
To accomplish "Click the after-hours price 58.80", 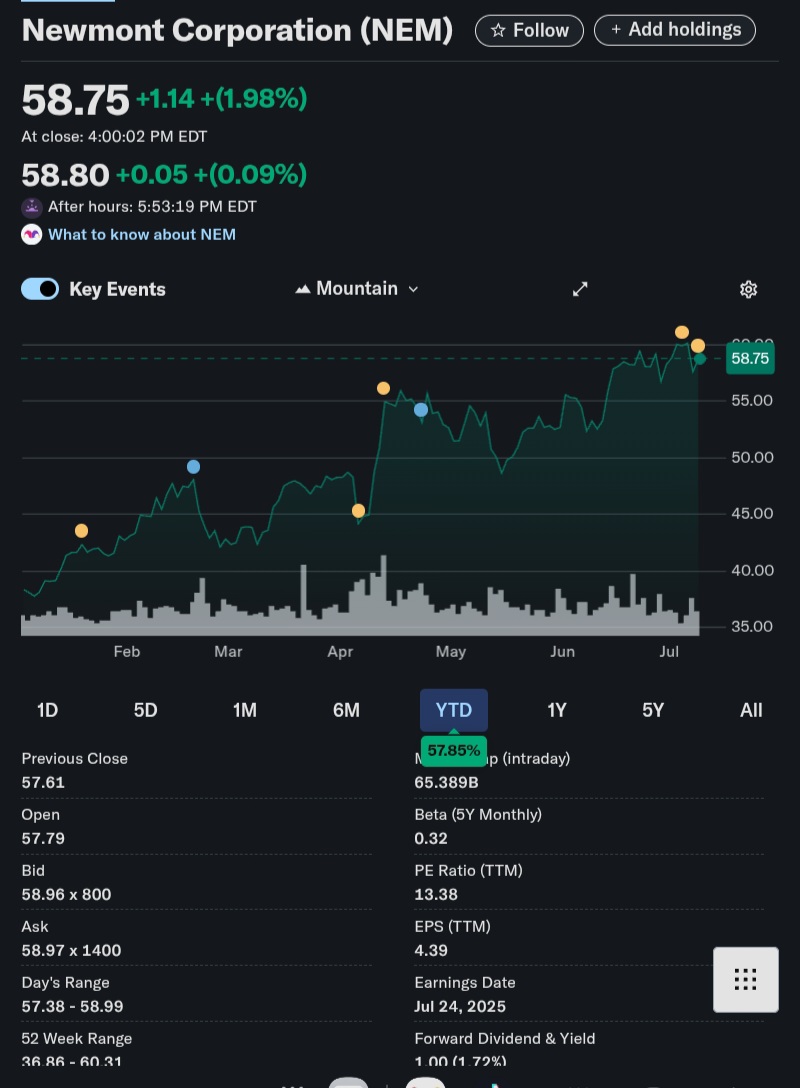I will (x=65, y=175).
